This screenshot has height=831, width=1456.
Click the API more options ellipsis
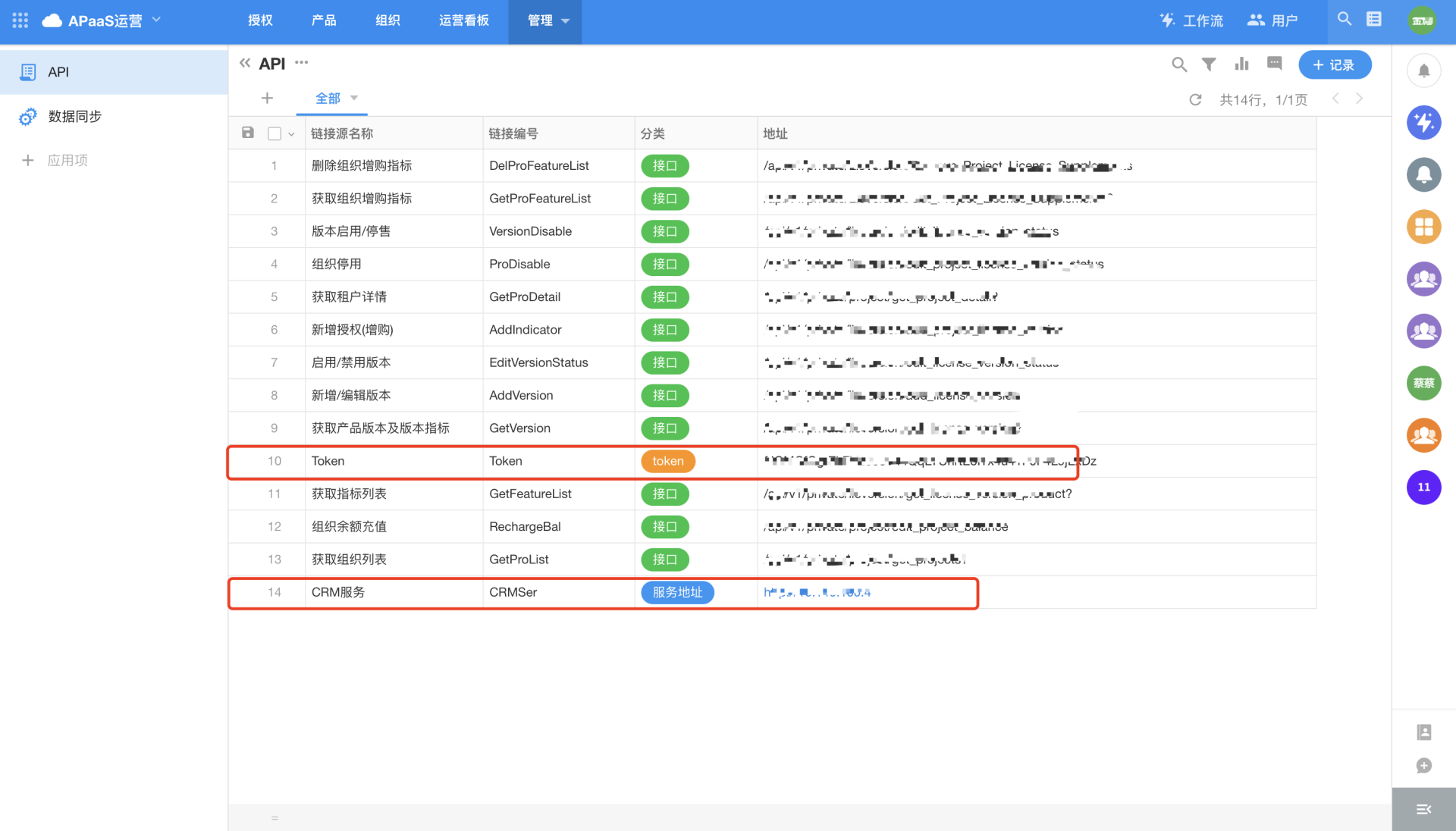tap(302, 63)
